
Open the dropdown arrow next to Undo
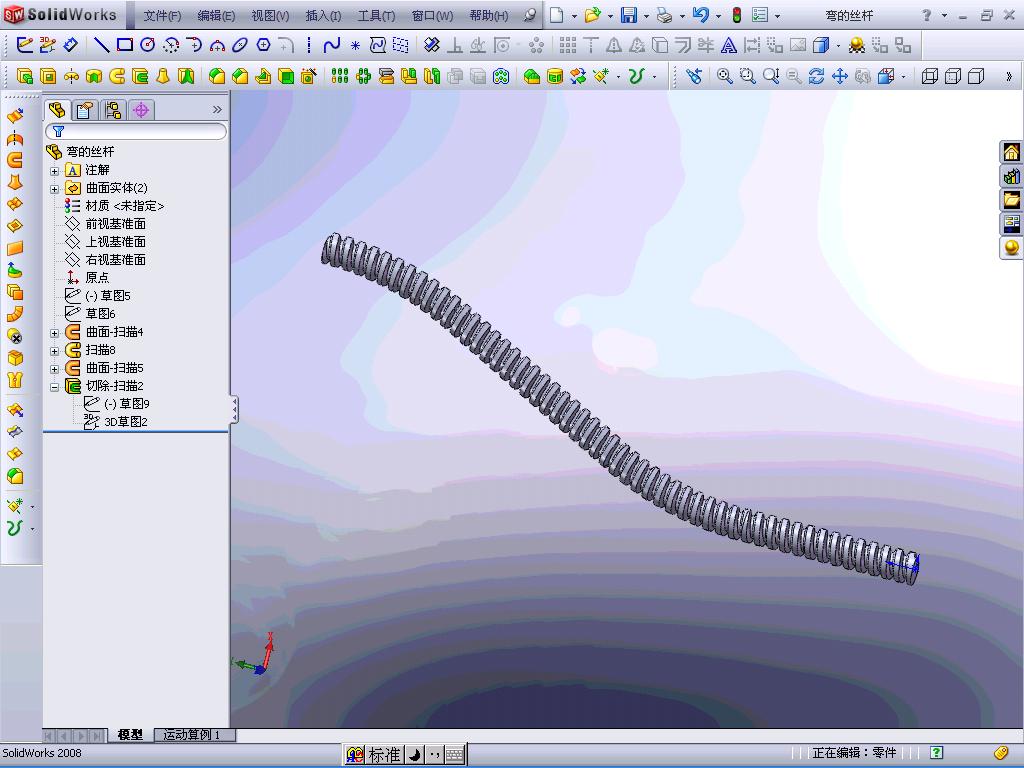[718, 16]
